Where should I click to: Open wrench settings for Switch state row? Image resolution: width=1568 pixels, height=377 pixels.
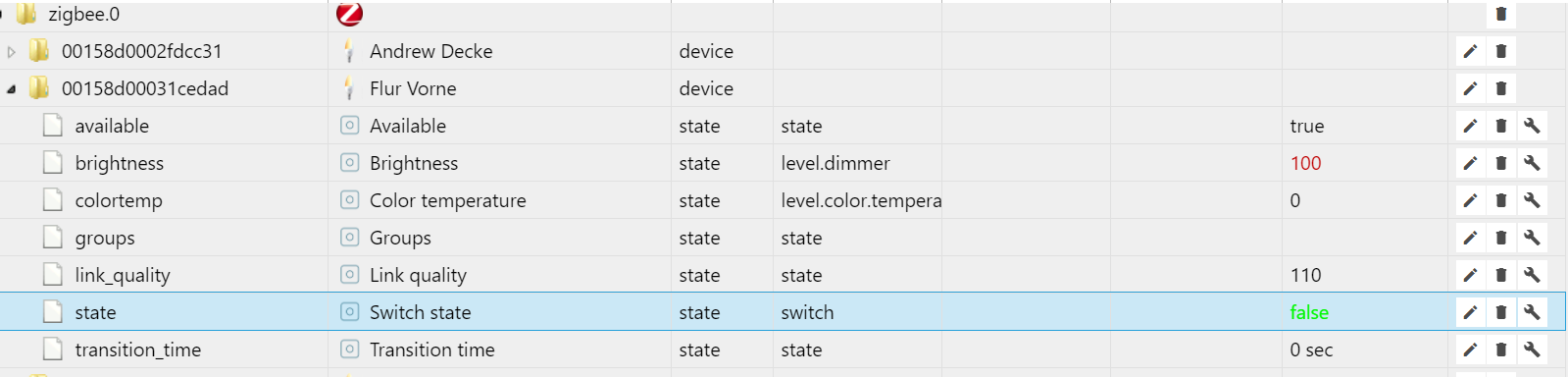[x=1532, y=312]
